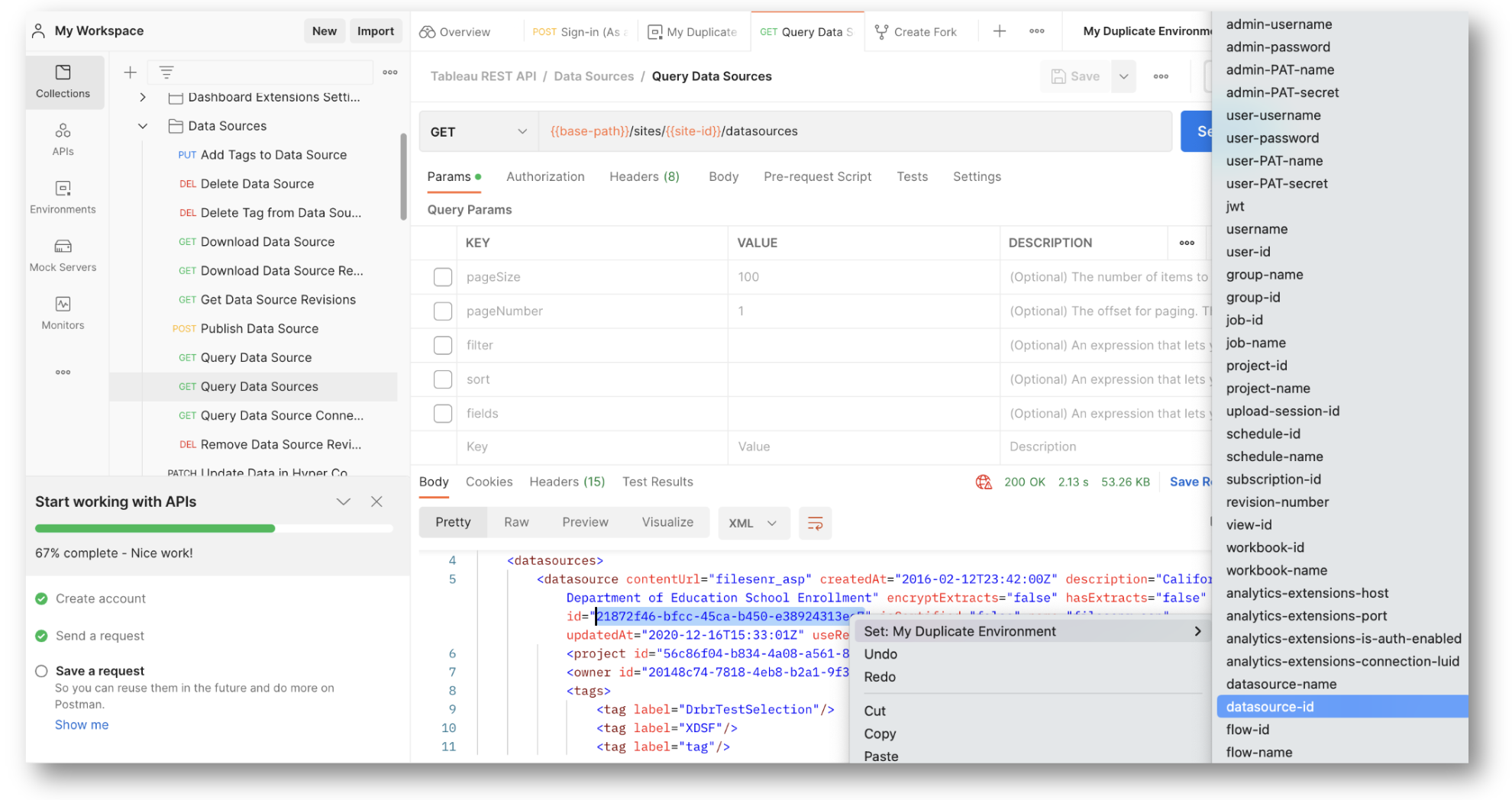Collapse the Start working with APIs panel

pyautogui.click(x=344, y=502)
